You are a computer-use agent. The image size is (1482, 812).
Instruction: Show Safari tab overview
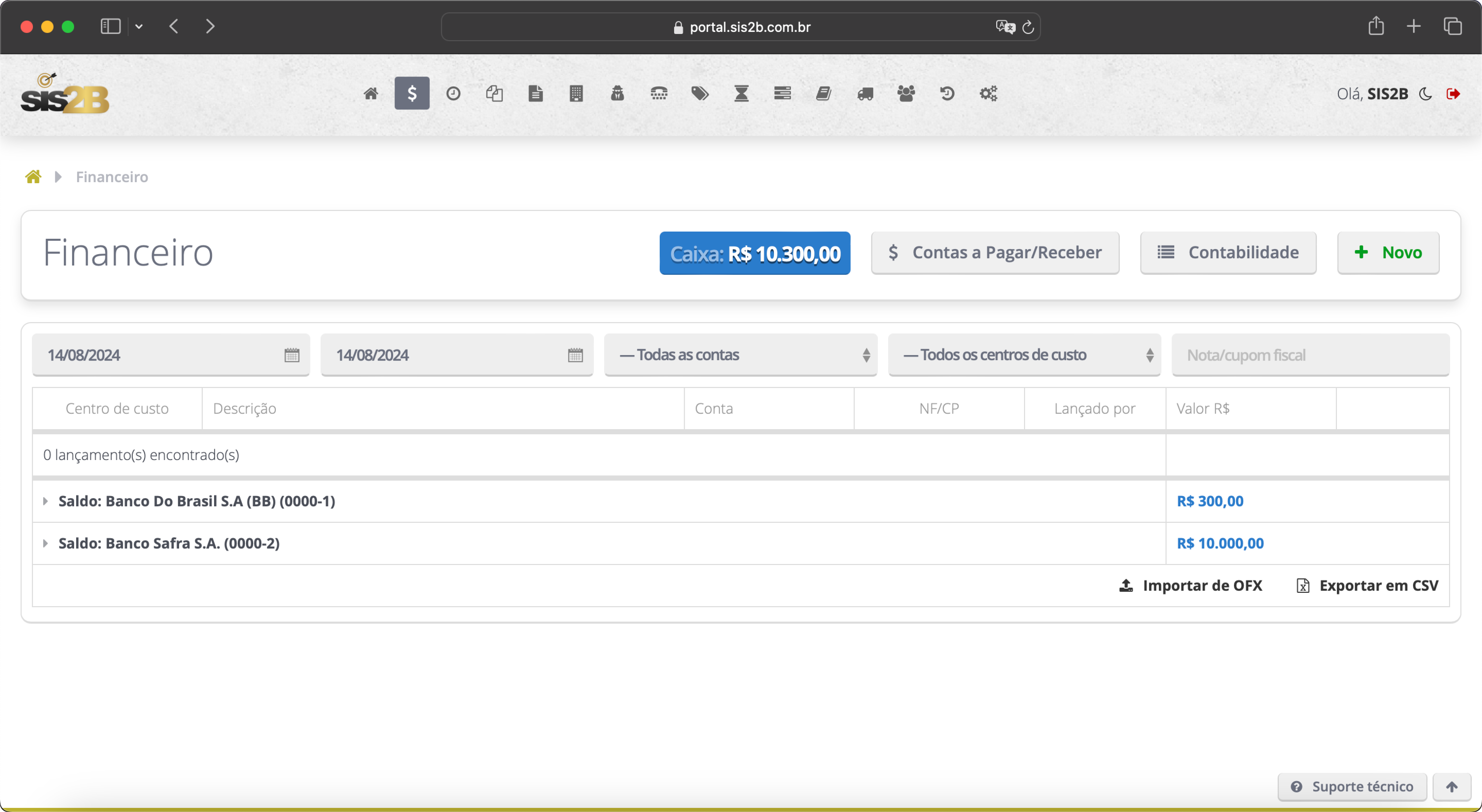click(x=1452, y=26)
